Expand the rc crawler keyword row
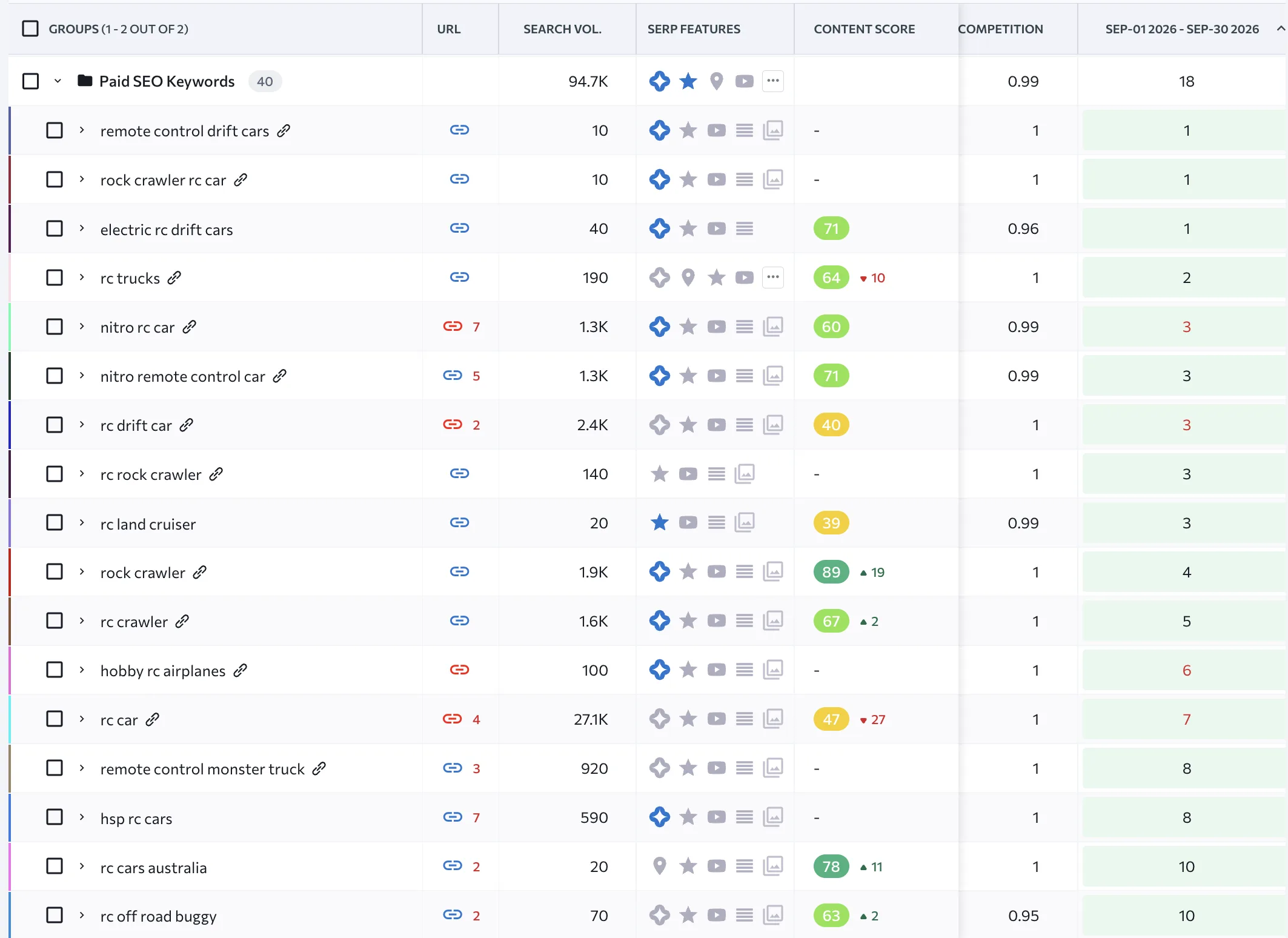Screen dimensions: 1288x938 click(82, 620)
